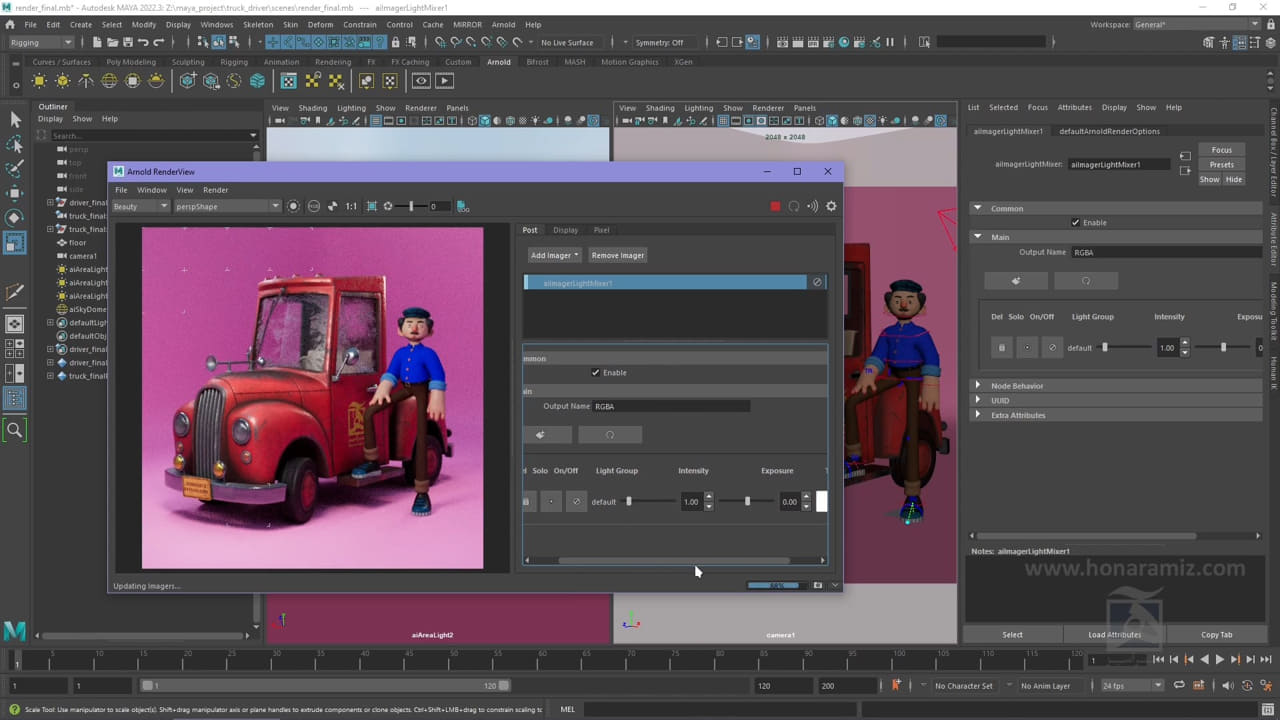1280x720 pixels.
Task: Switch to the Pixel tab in RenderView
Action: pos(601,230)
